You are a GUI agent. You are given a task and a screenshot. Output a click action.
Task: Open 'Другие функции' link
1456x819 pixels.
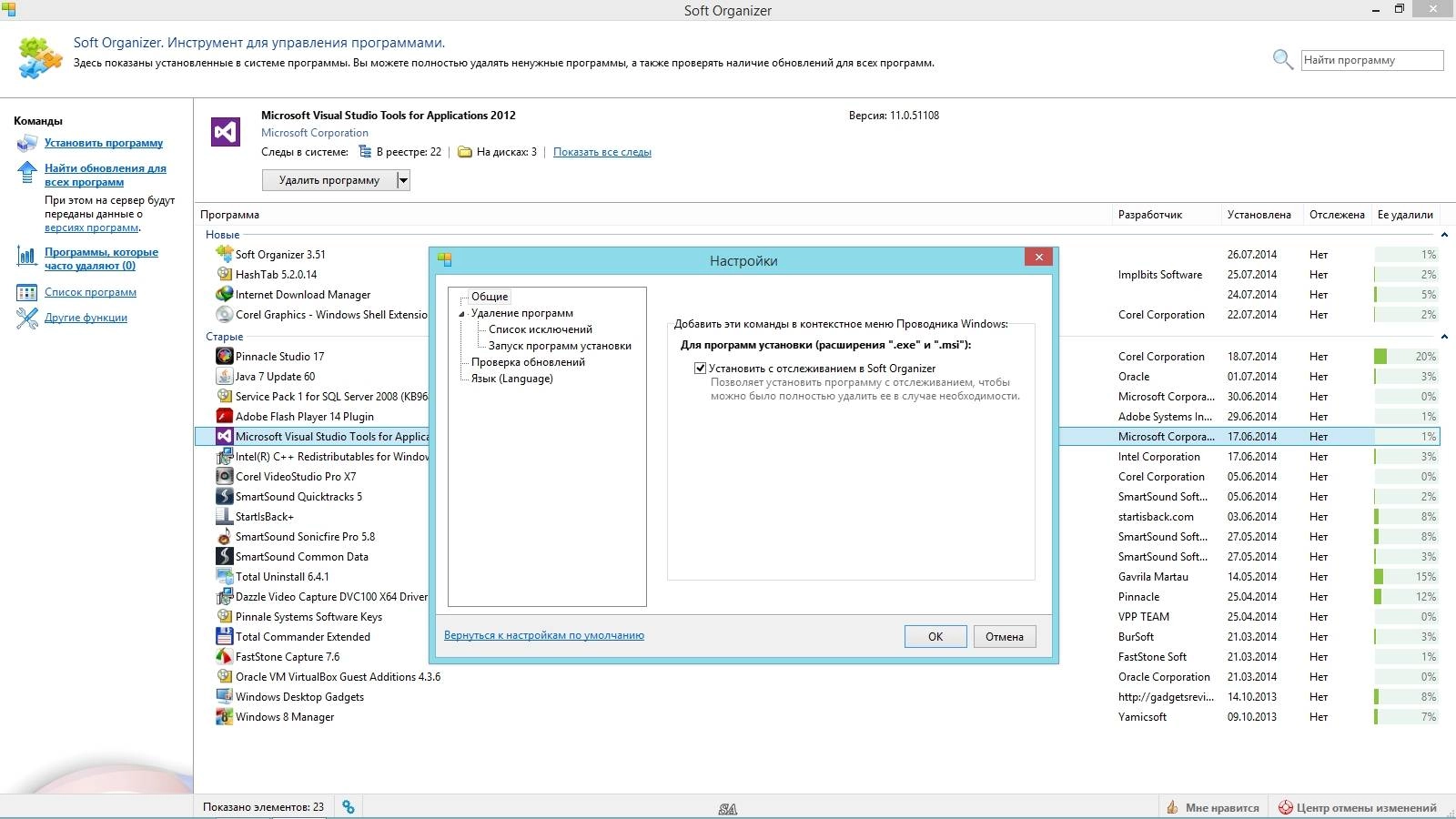86,318
